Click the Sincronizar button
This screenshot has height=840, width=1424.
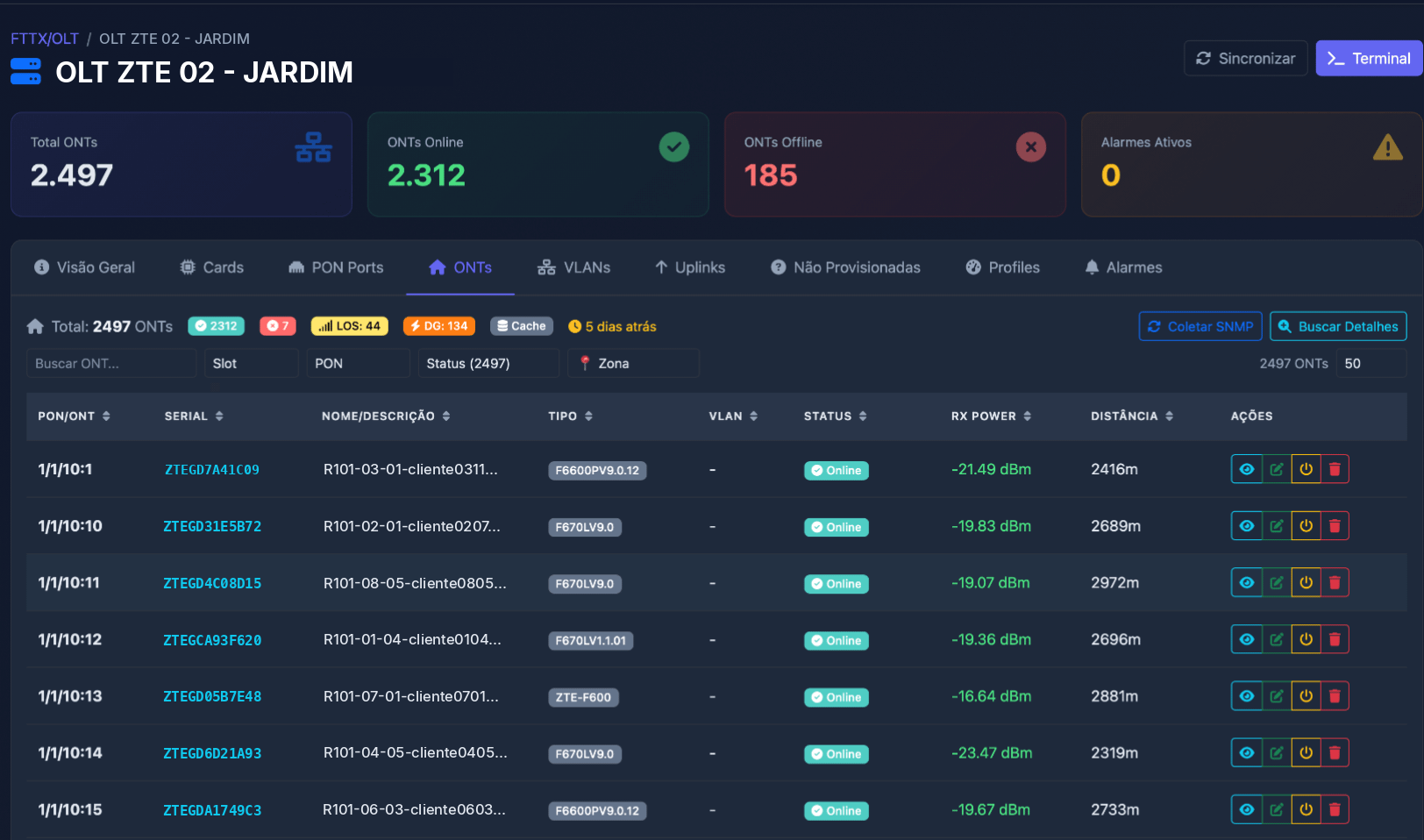1245,58
